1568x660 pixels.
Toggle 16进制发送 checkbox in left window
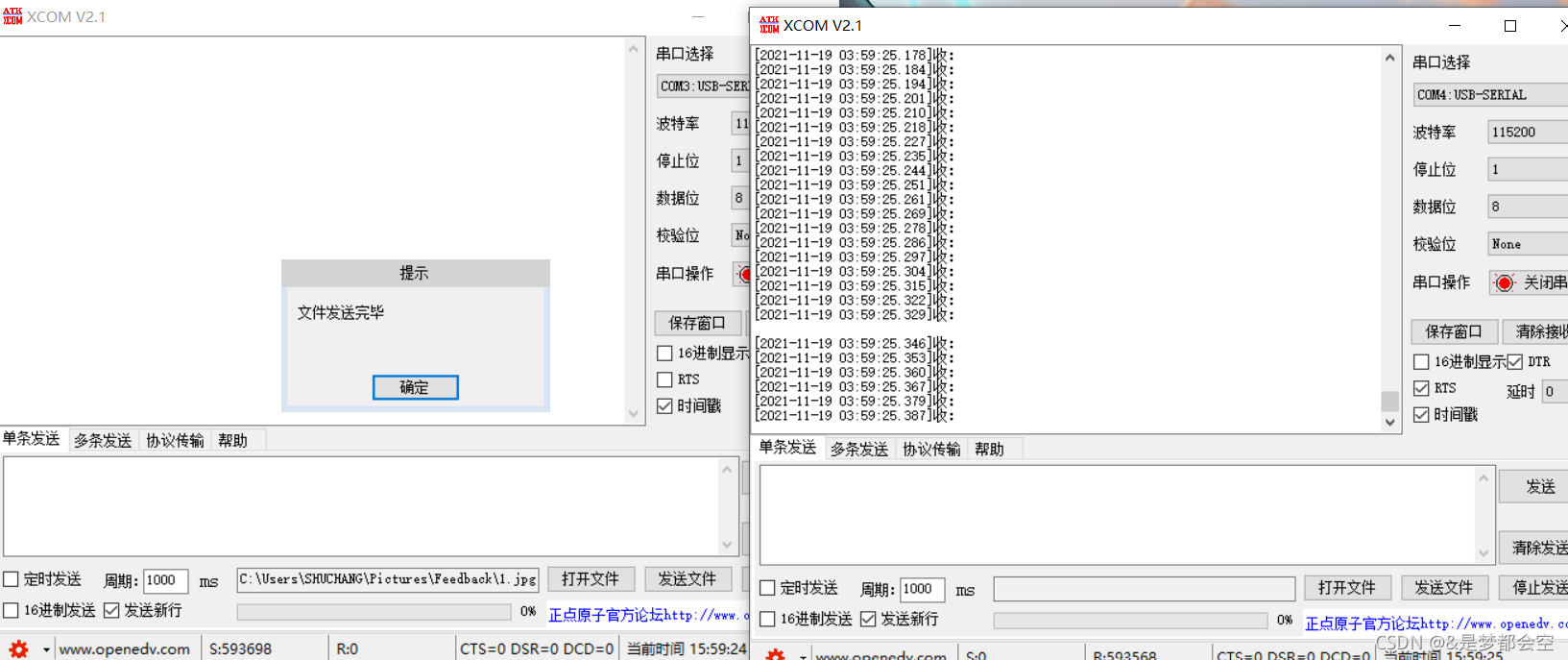tap(12, 610)
